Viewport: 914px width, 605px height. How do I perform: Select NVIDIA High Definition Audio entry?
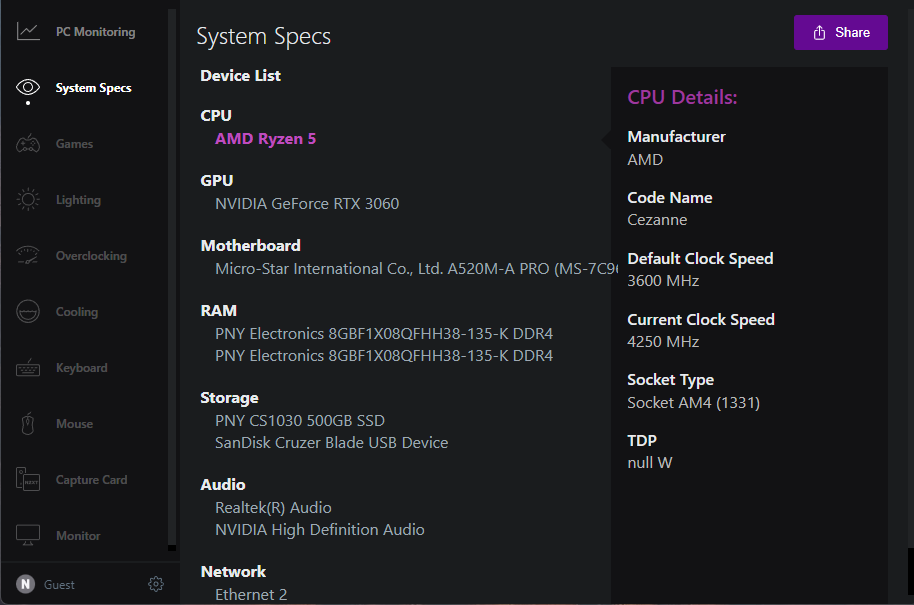pyautogui.click(x=319, y=529)
